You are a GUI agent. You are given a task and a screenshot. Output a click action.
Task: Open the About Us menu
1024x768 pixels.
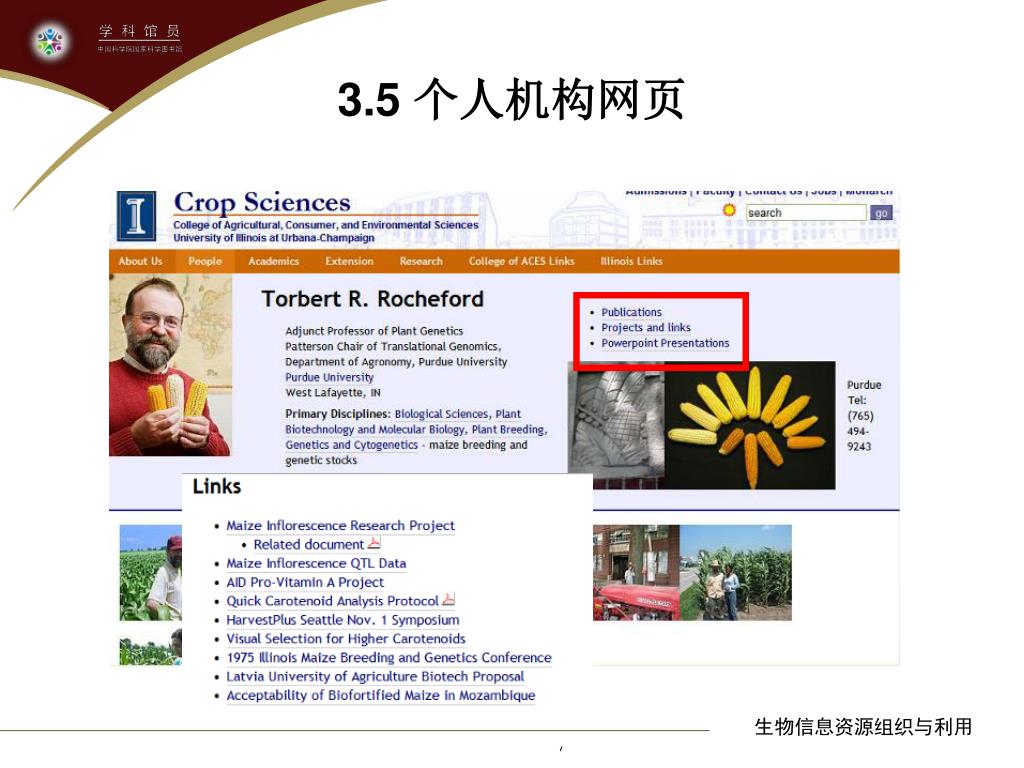coord(140,261)
